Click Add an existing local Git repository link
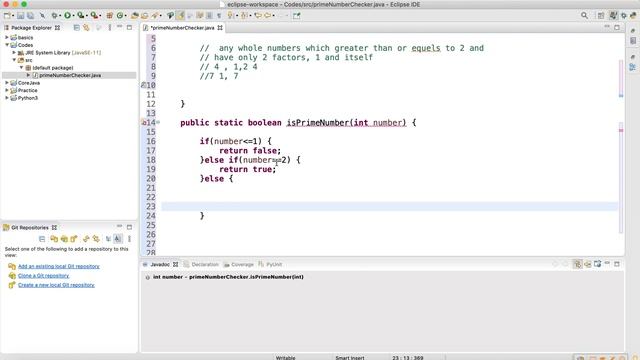 pyautogui.click(x=59, y=266)
